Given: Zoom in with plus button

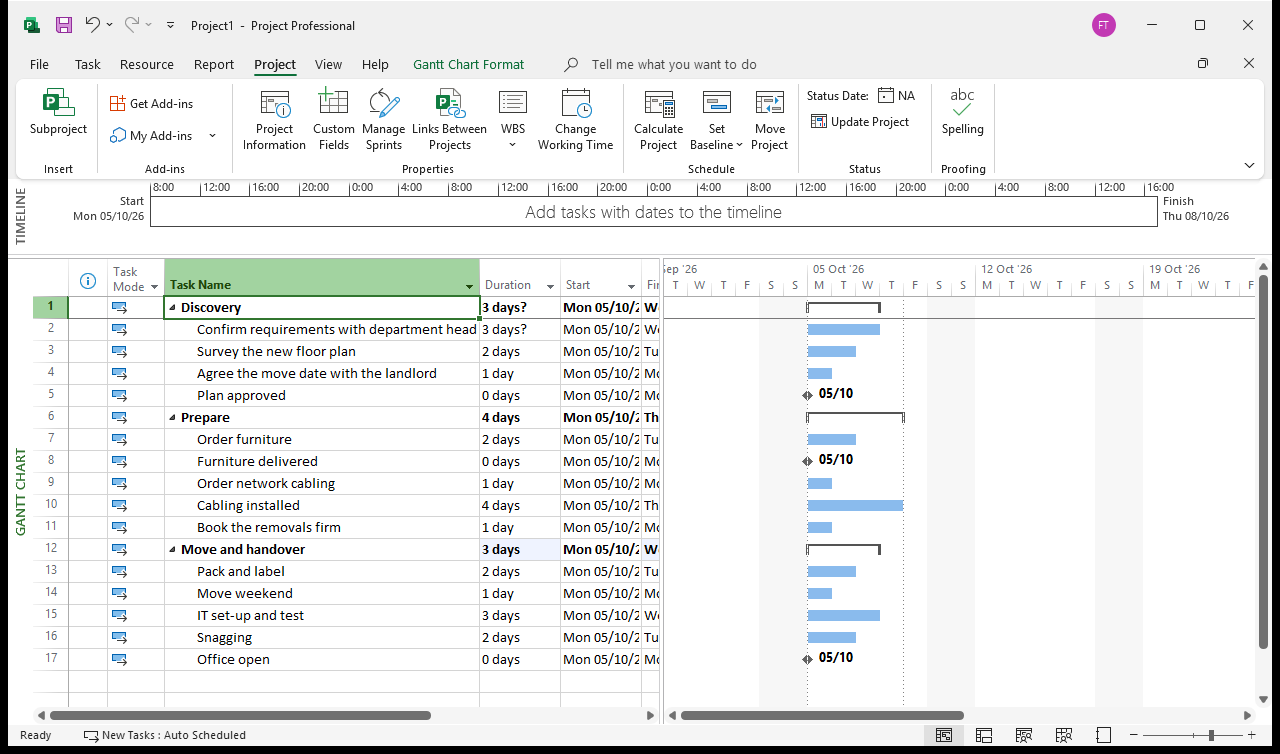Looking at the screenshot, I should coord(1254,735).
